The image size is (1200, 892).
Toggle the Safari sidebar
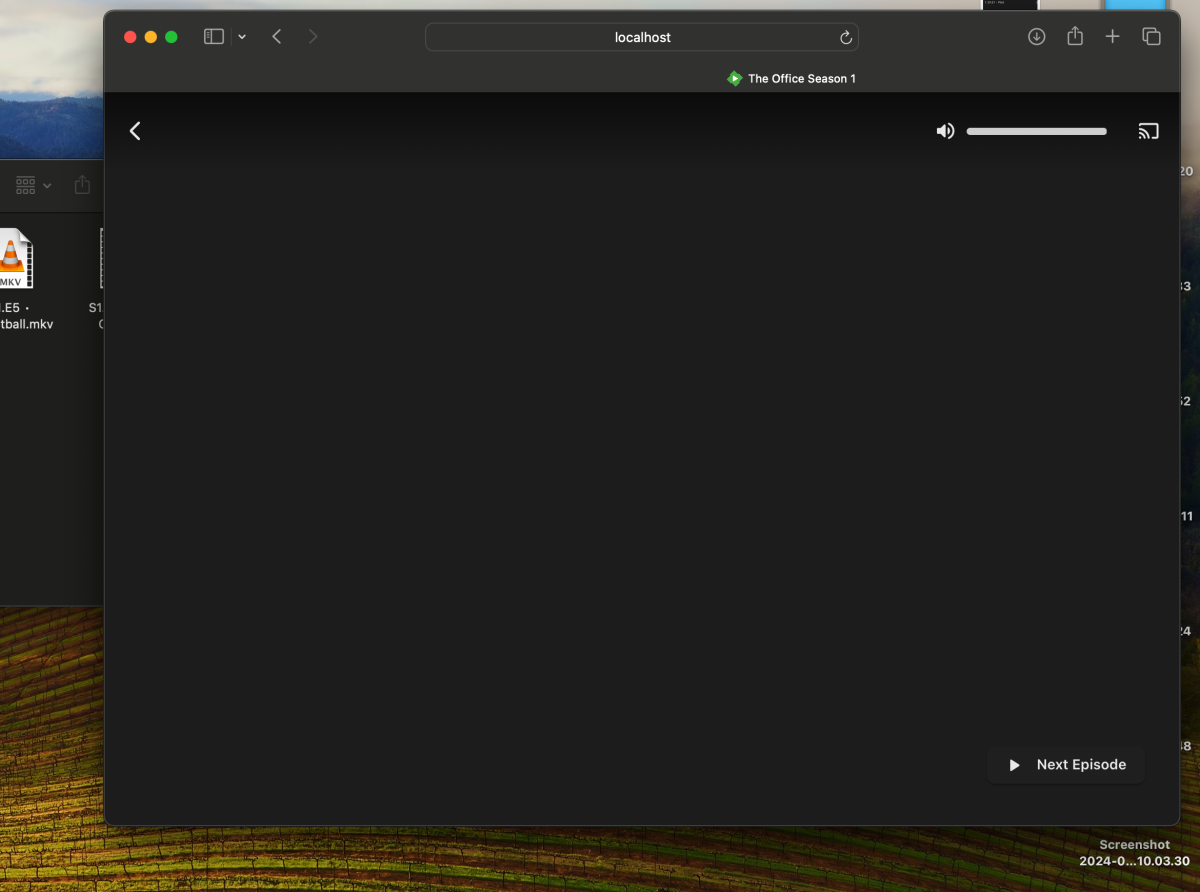click(x=213, y=36)
